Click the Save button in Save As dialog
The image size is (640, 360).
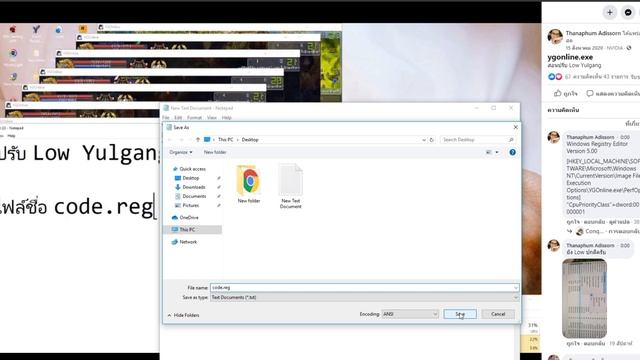pos(460,314)
